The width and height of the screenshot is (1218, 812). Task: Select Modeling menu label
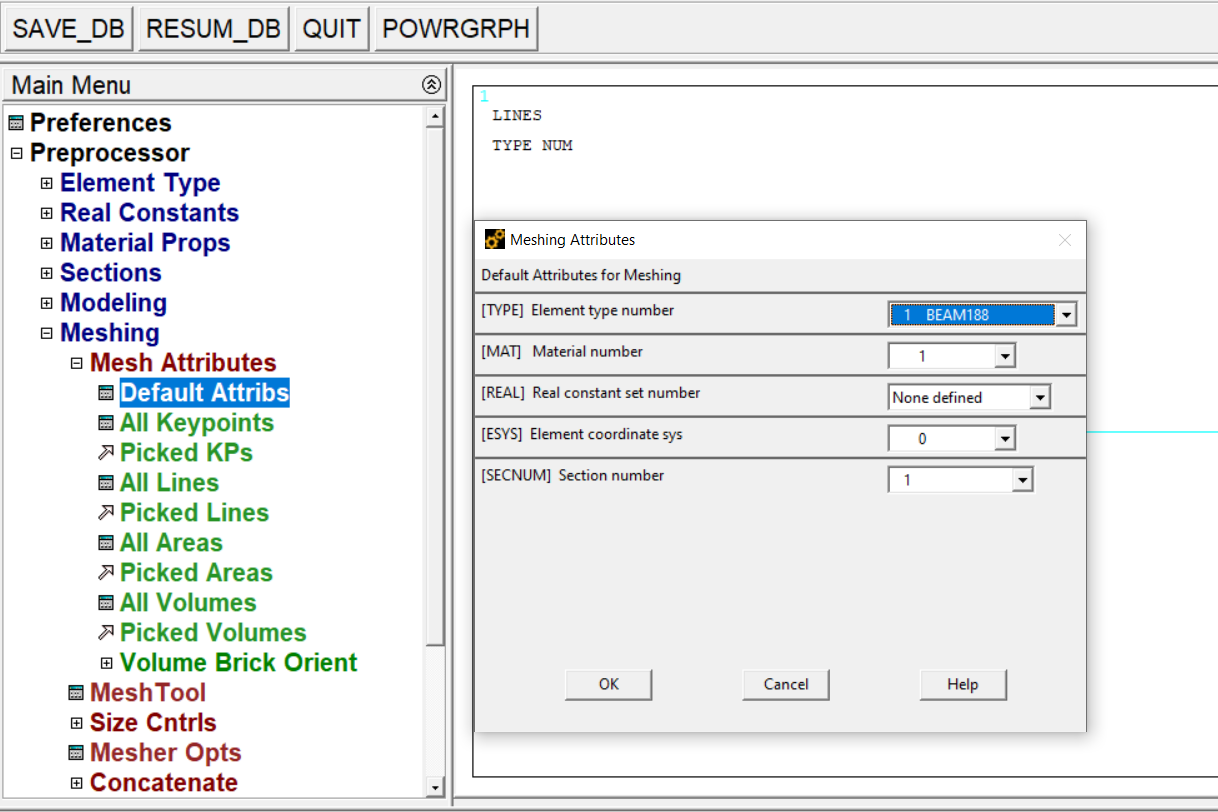point(113,303)
